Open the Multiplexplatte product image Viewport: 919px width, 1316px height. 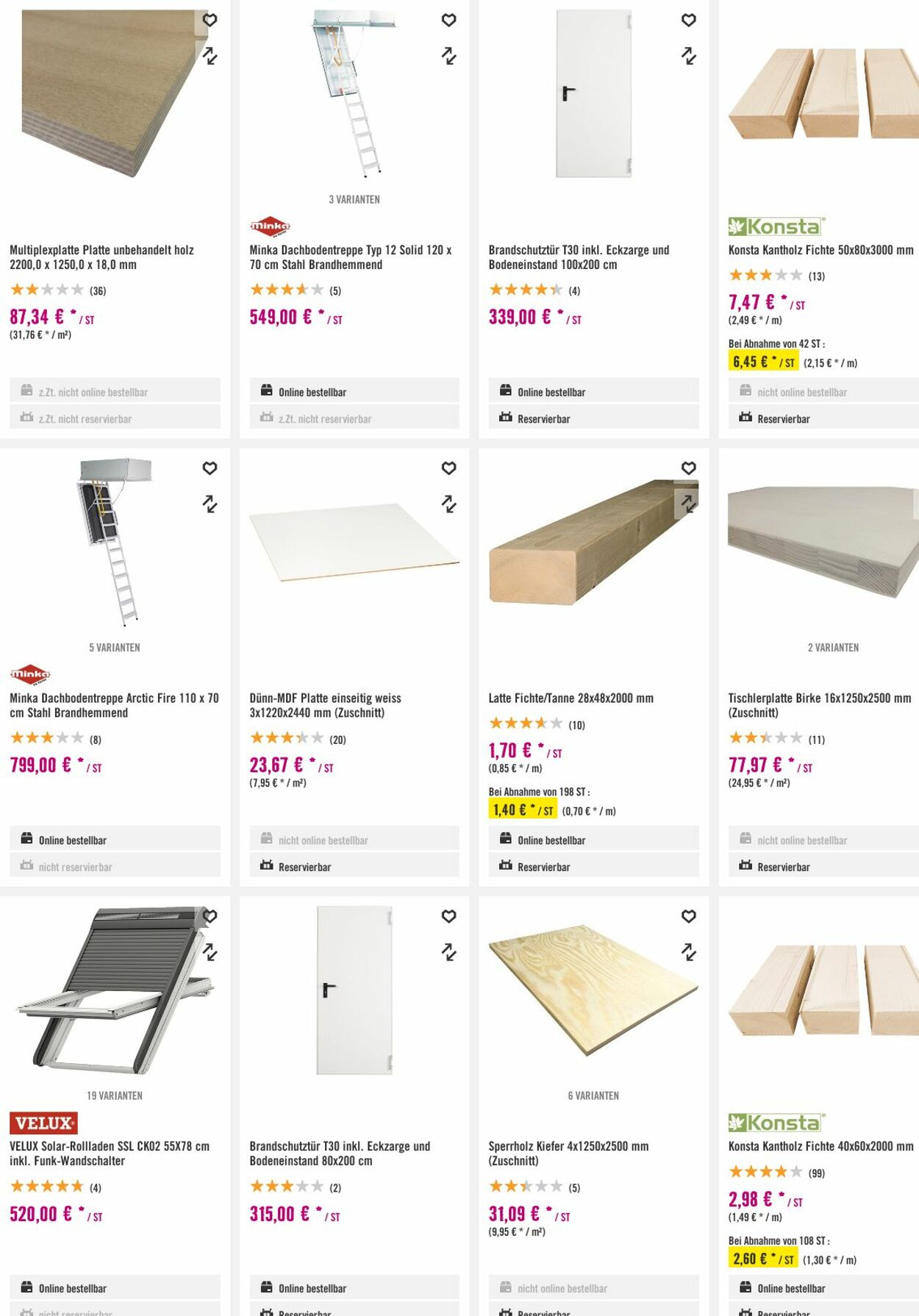coord(110,96)
